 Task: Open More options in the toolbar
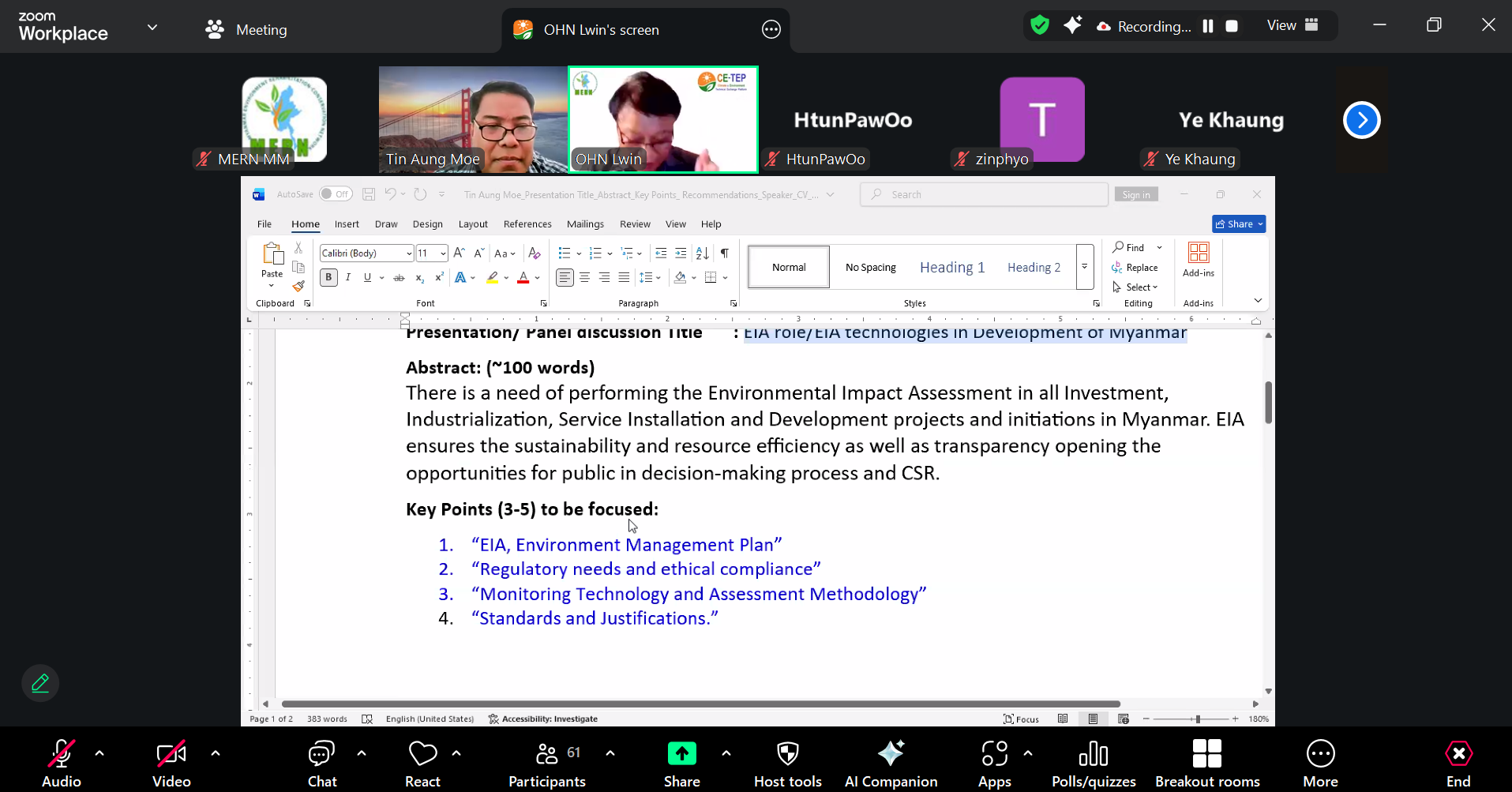click(1320, 763)
